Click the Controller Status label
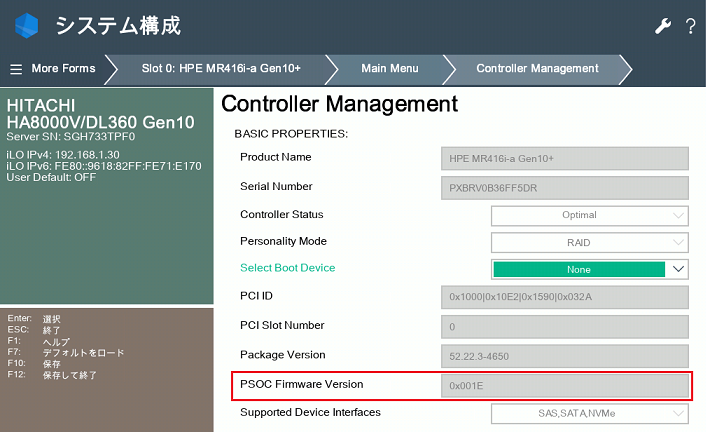The width and height of the screenshot is (717, 432). [282, 214]
